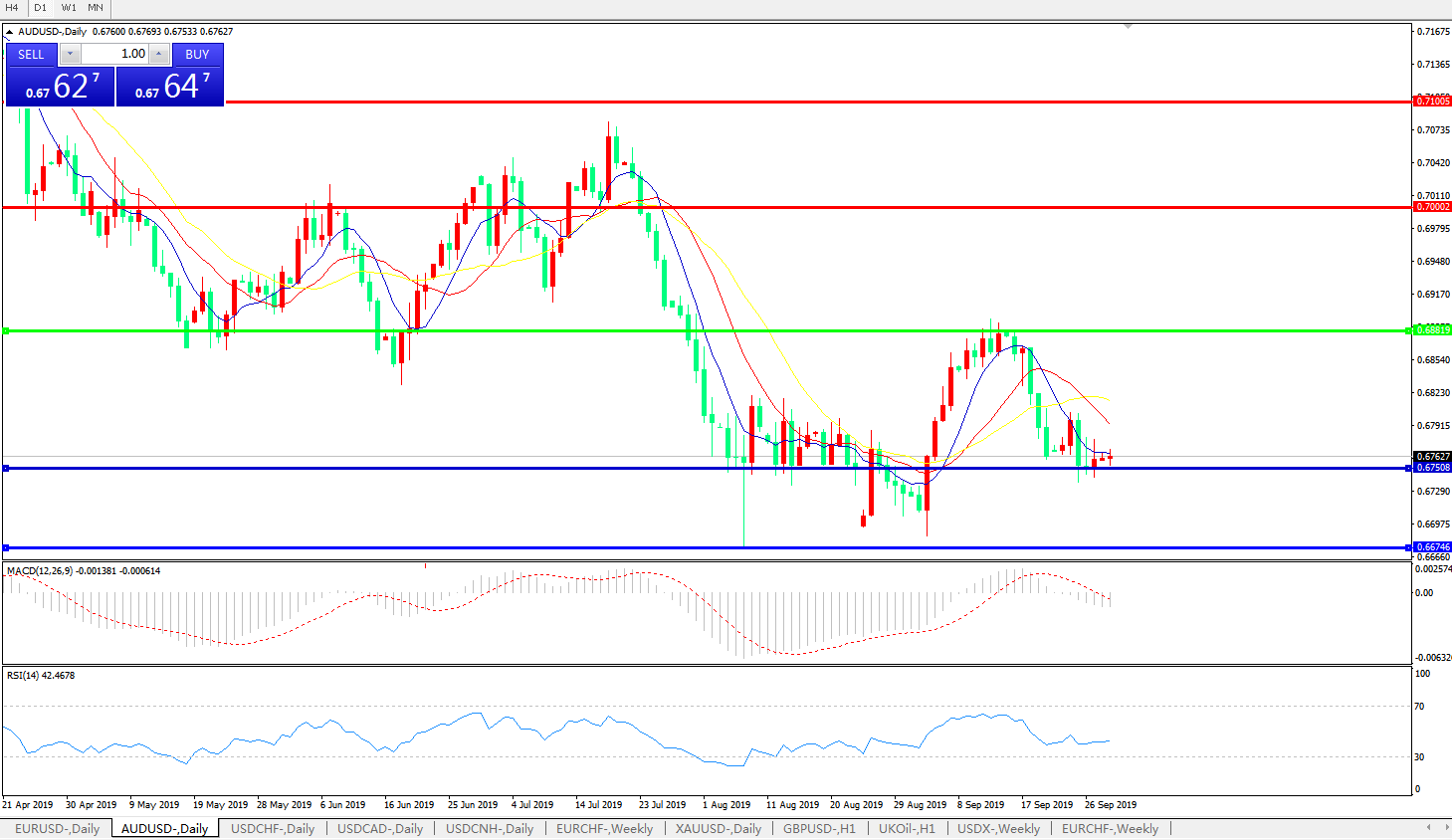Screen dimensions: 1452x840
Task: Open the UKOil-,H1 chart tab
Action: pos(907,828)
